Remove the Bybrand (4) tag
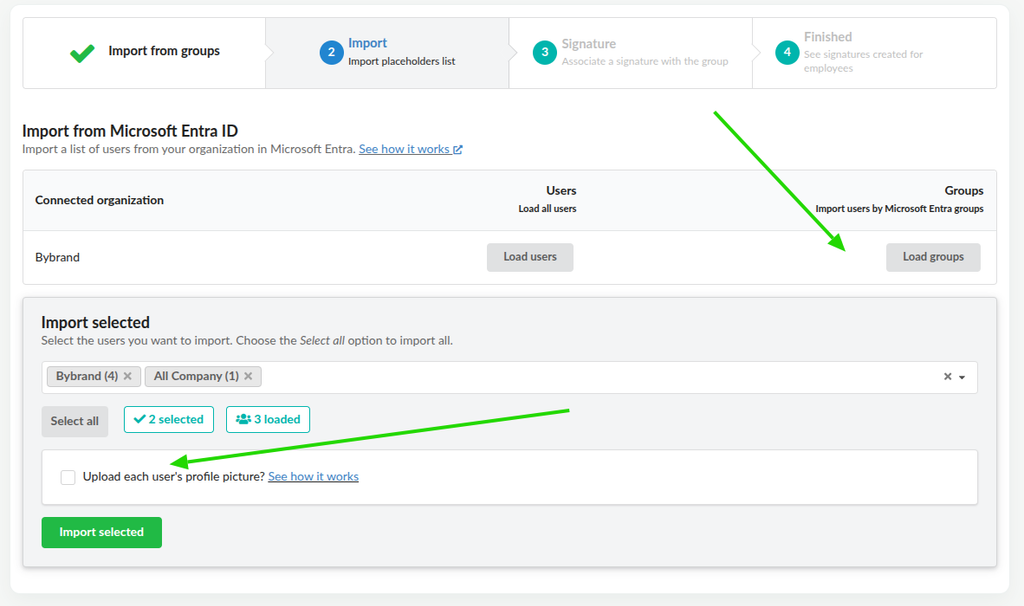This screenshot has width=1024, height=606. pos(128,376)
